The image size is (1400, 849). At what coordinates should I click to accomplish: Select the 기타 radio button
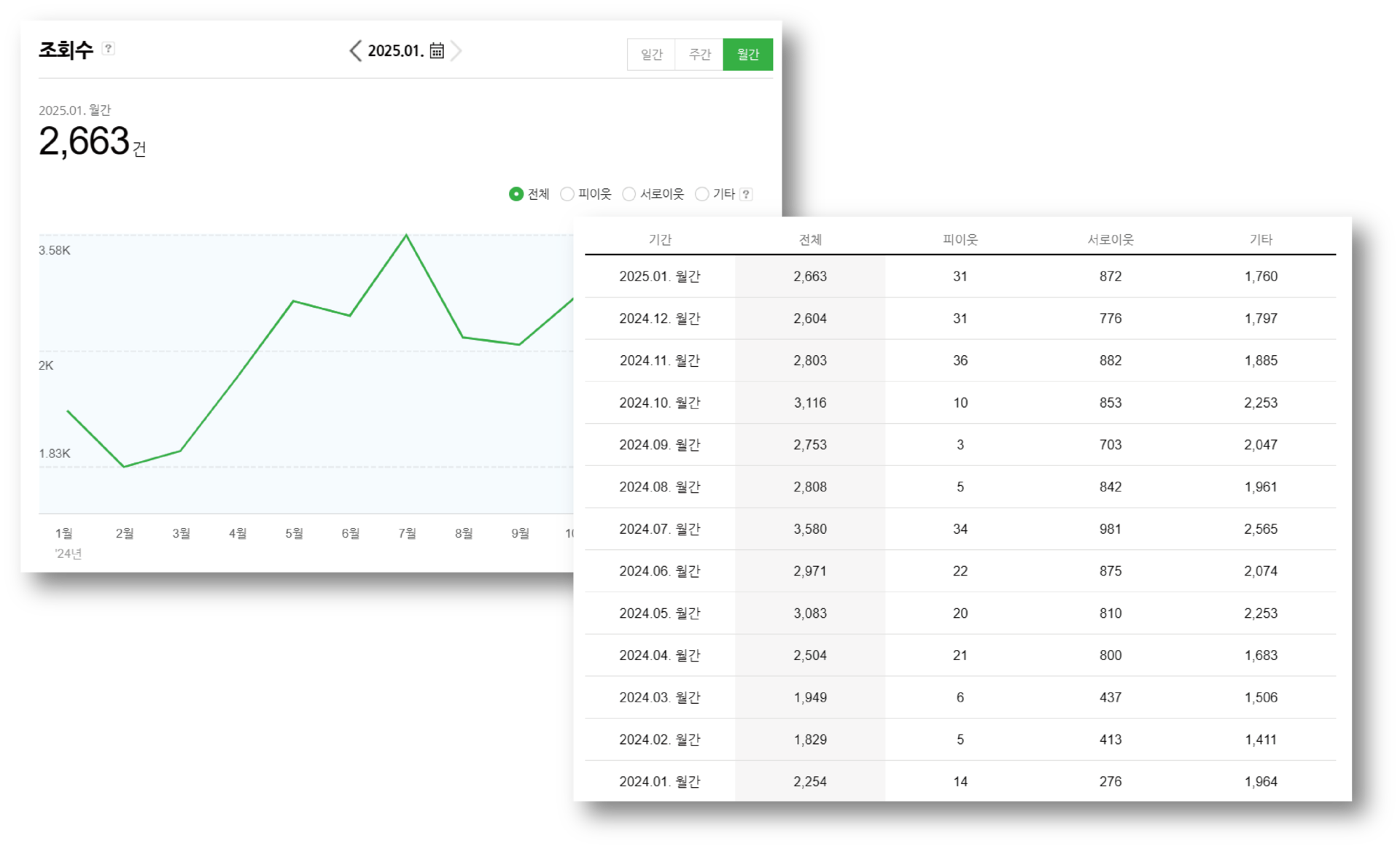(702, 194)
